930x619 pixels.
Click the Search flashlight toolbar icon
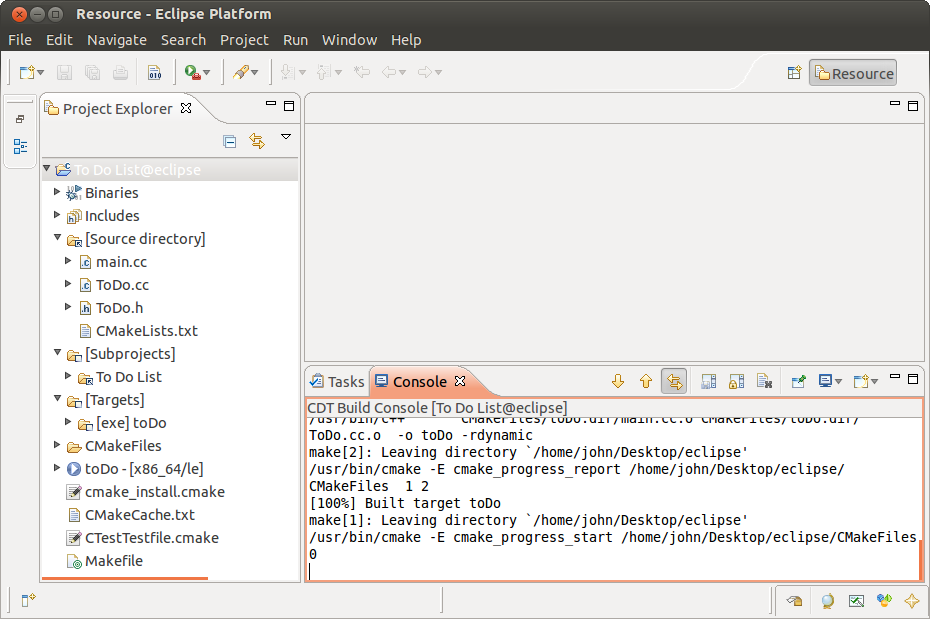pos(241,72)
